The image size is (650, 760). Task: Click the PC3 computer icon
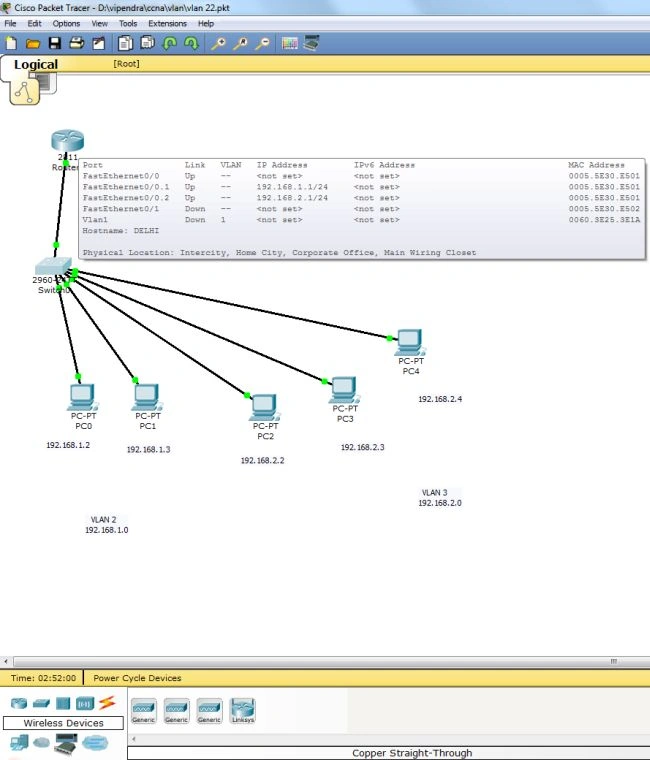345,390
